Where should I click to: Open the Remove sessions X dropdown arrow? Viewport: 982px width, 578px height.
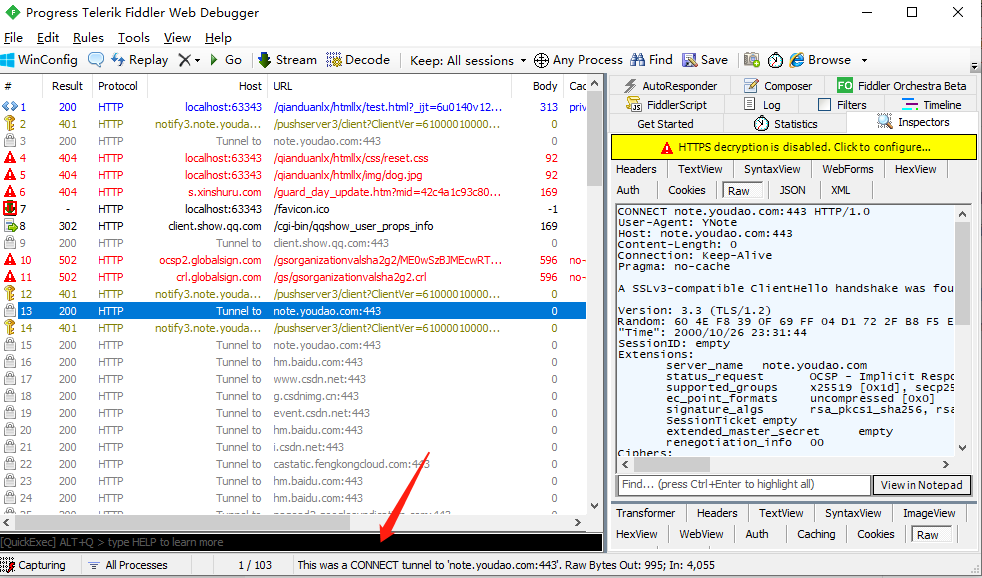coord(197,60)
